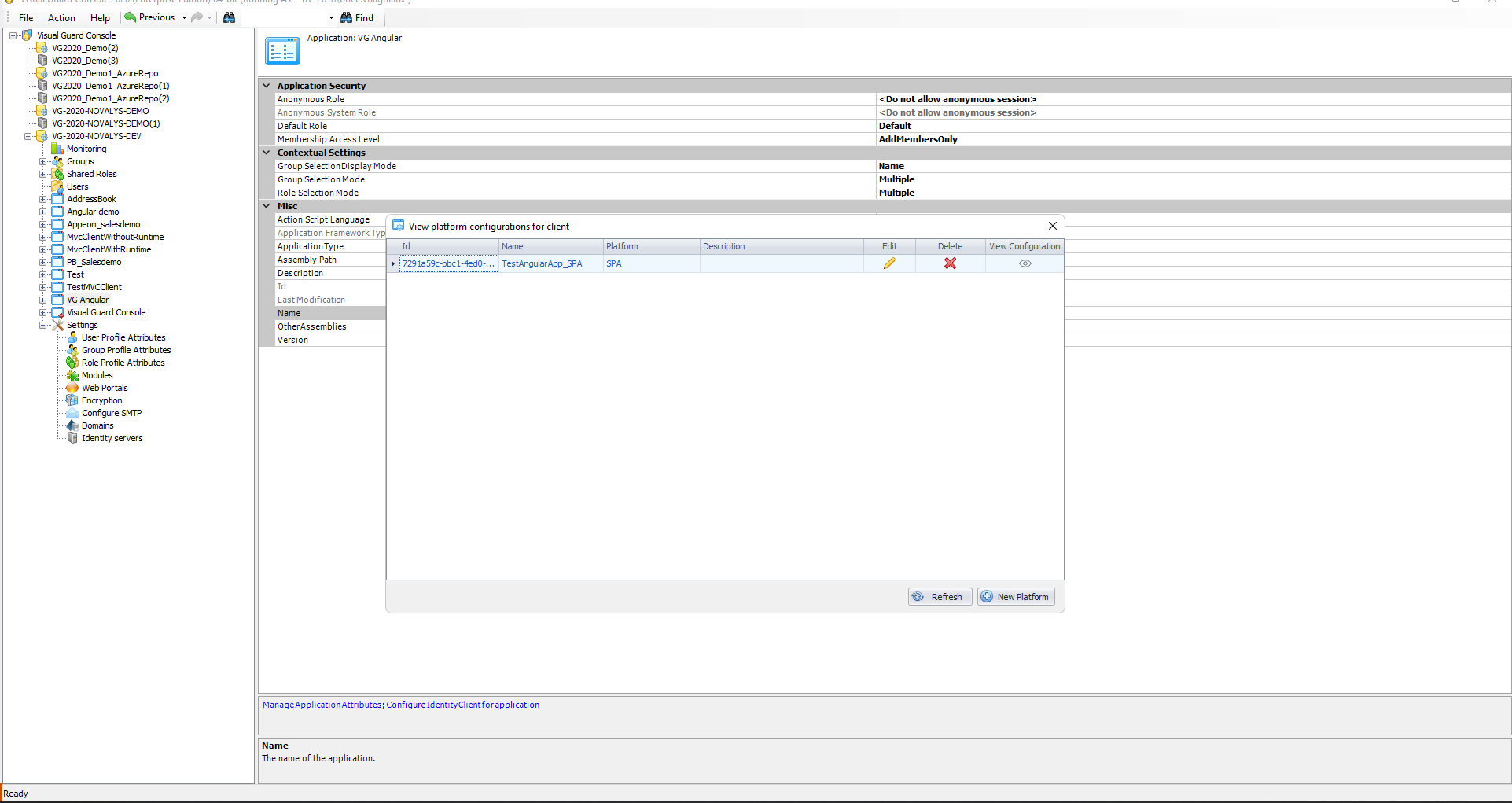The image size is (1512, 803).
Task: Open the Help menu
Action: pyautogui.click(x=100, y=17)
